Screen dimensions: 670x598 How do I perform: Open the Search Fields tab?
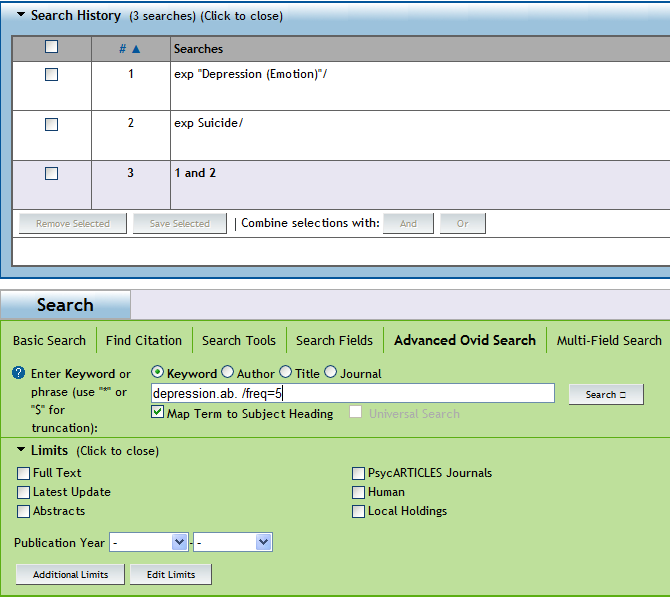click(334, 340)
